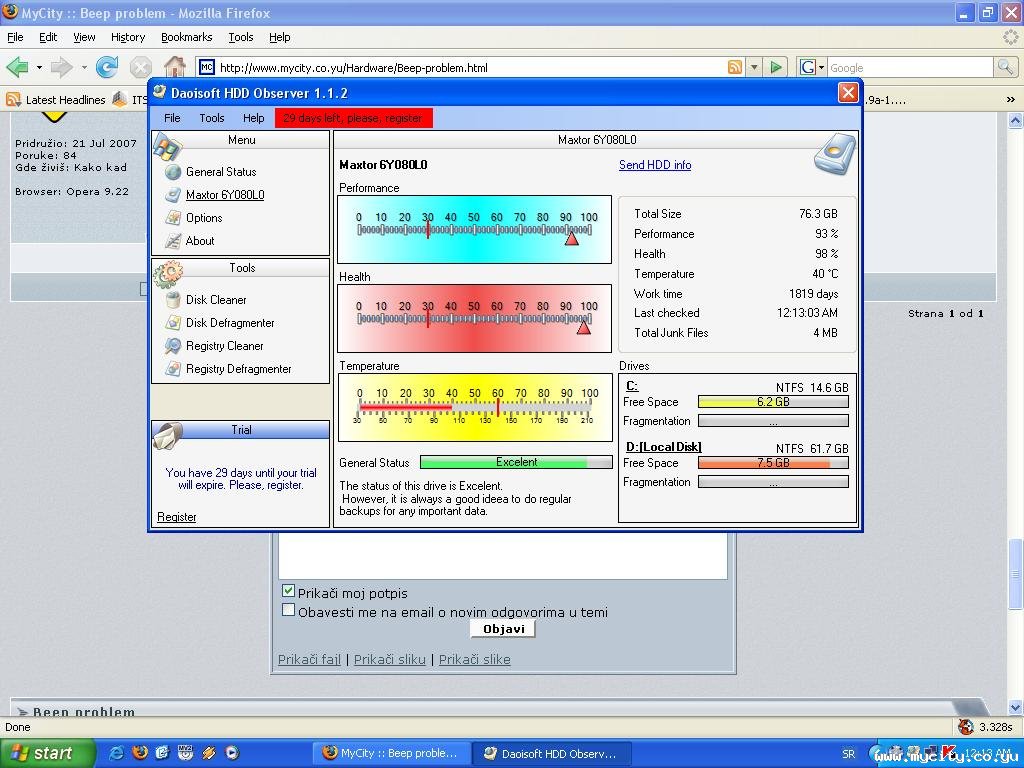The width and height of the screenshot is (1024, 768).
Task: Click the About icon in Menu
Action: 172,241
